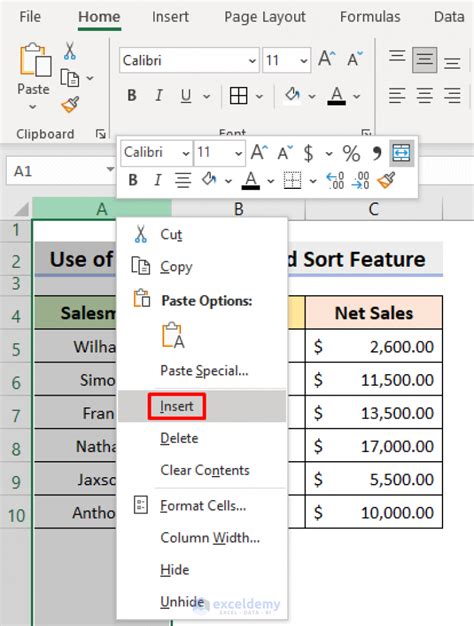The height and width of the screenshot is (626, 474).
Task: Toggle Italic in the ribbon Font group
Action: coord(159,96)
